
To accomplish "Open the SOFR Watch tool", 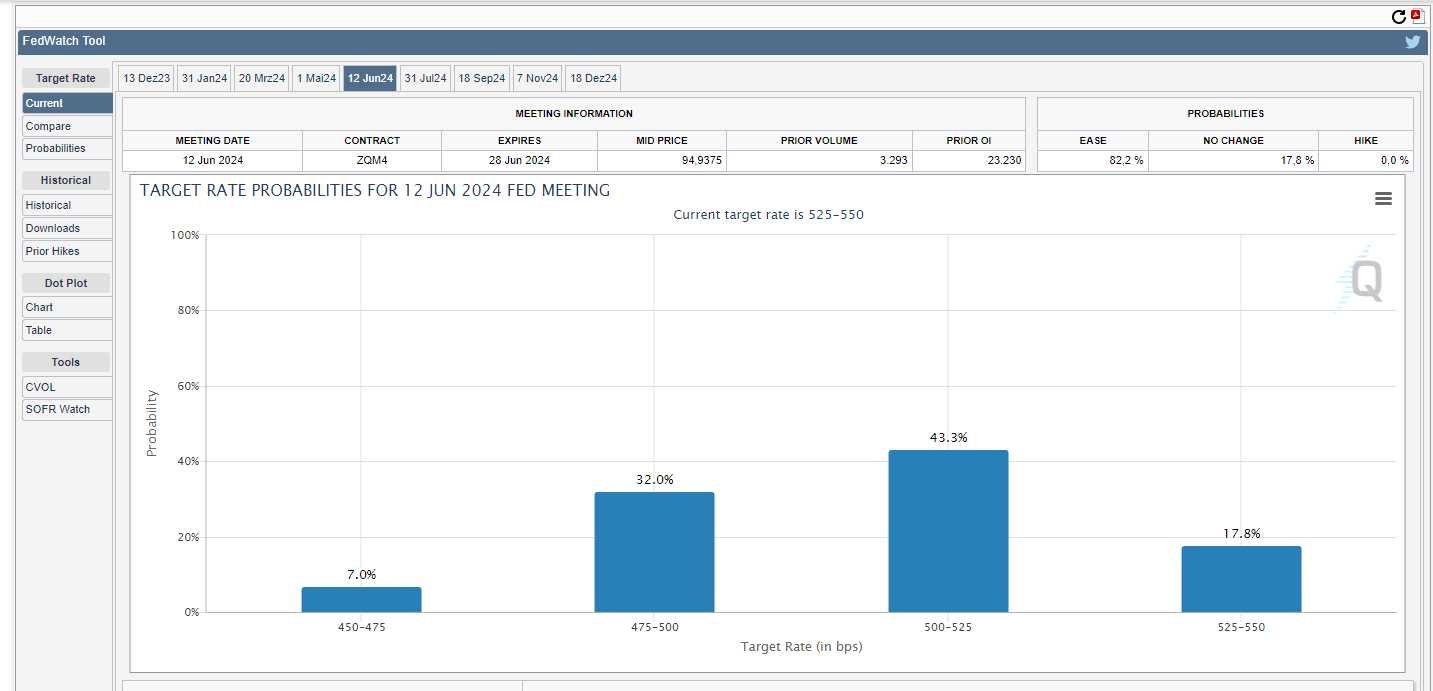I will (x=67, y=409).
